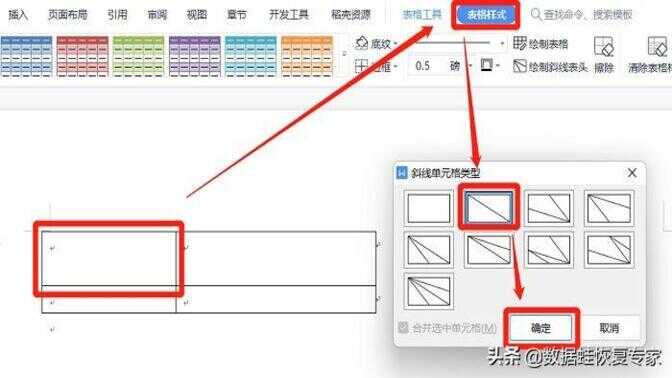Confirm with the 确定 button
The image size is (672, 378).
541,328
